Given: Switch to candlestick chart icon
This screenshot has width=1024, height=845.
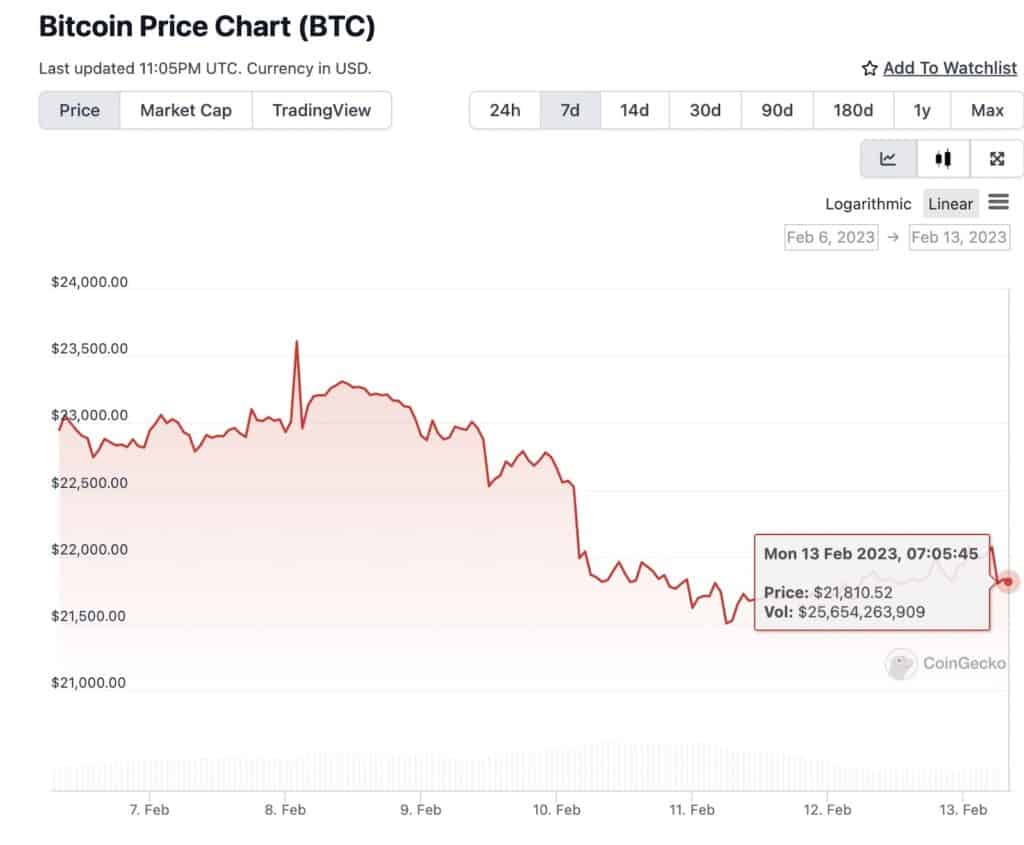Looking at the screenshot, I should coord(943,159).
